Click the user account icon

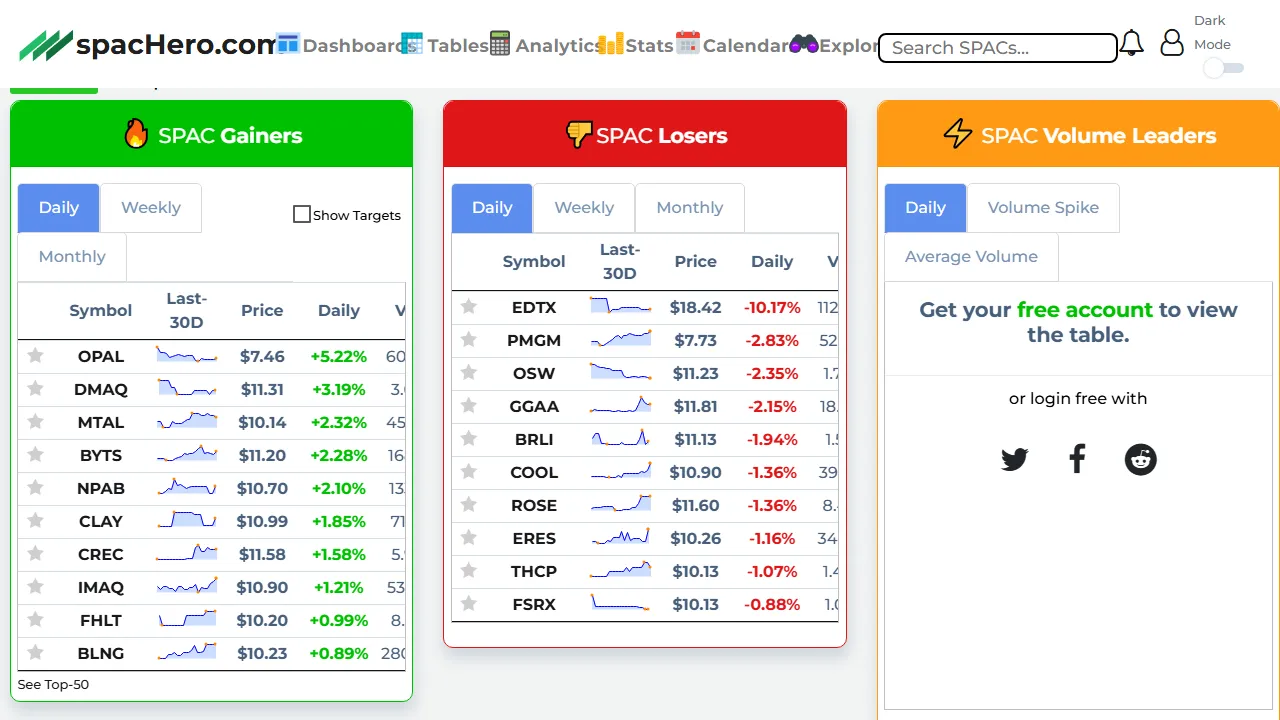[1171, 43]
